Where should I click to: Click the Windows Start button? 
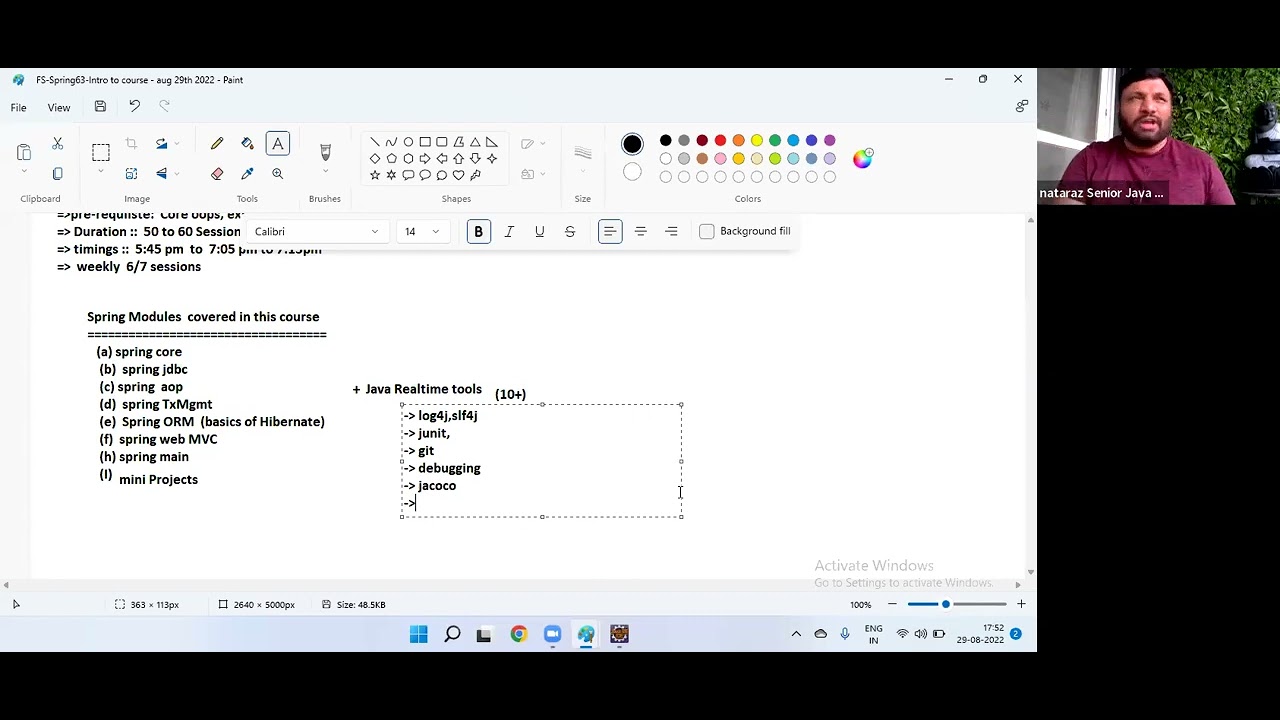[419, 634]
